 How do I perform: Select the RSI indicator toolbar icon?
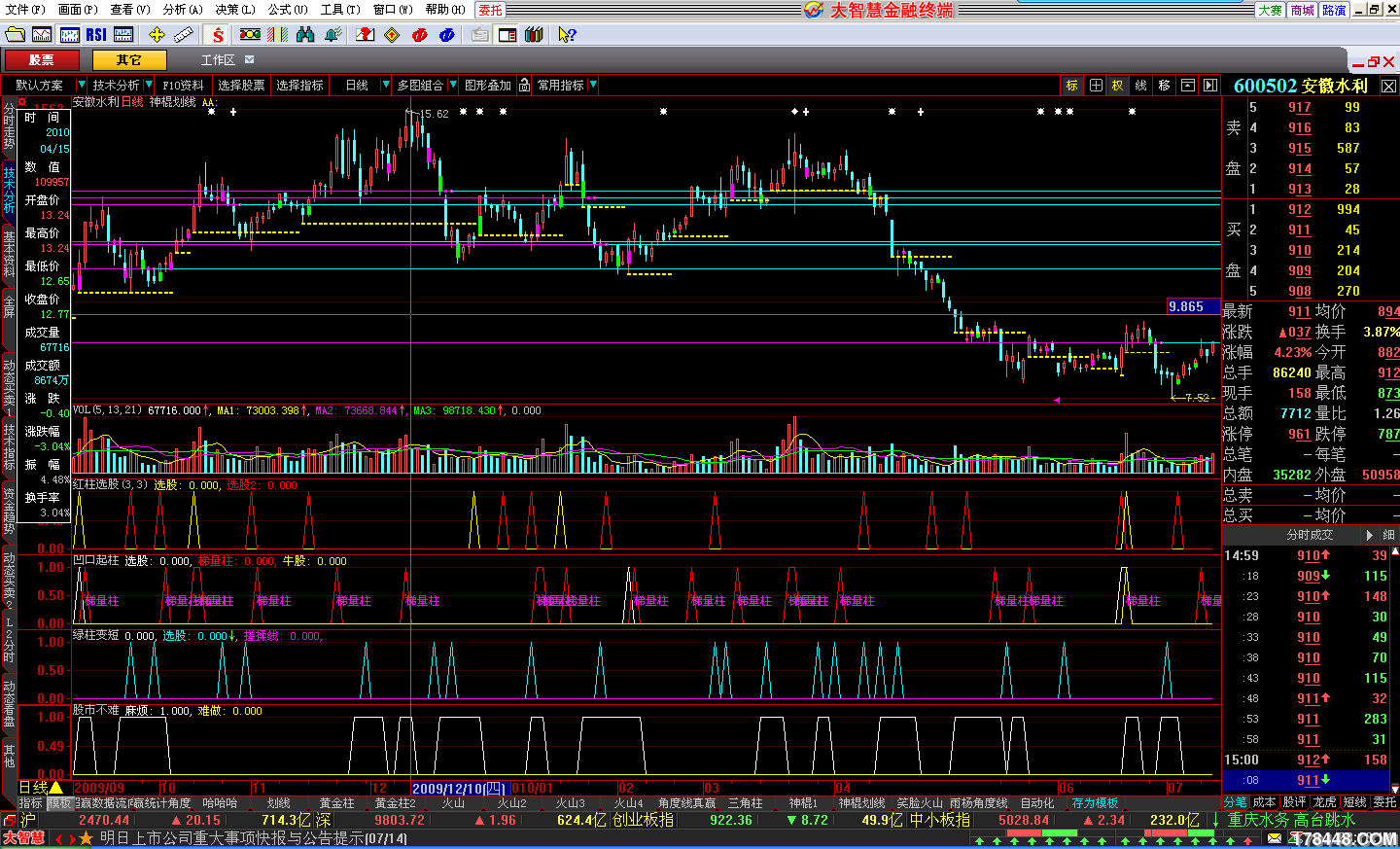(96, 34)
